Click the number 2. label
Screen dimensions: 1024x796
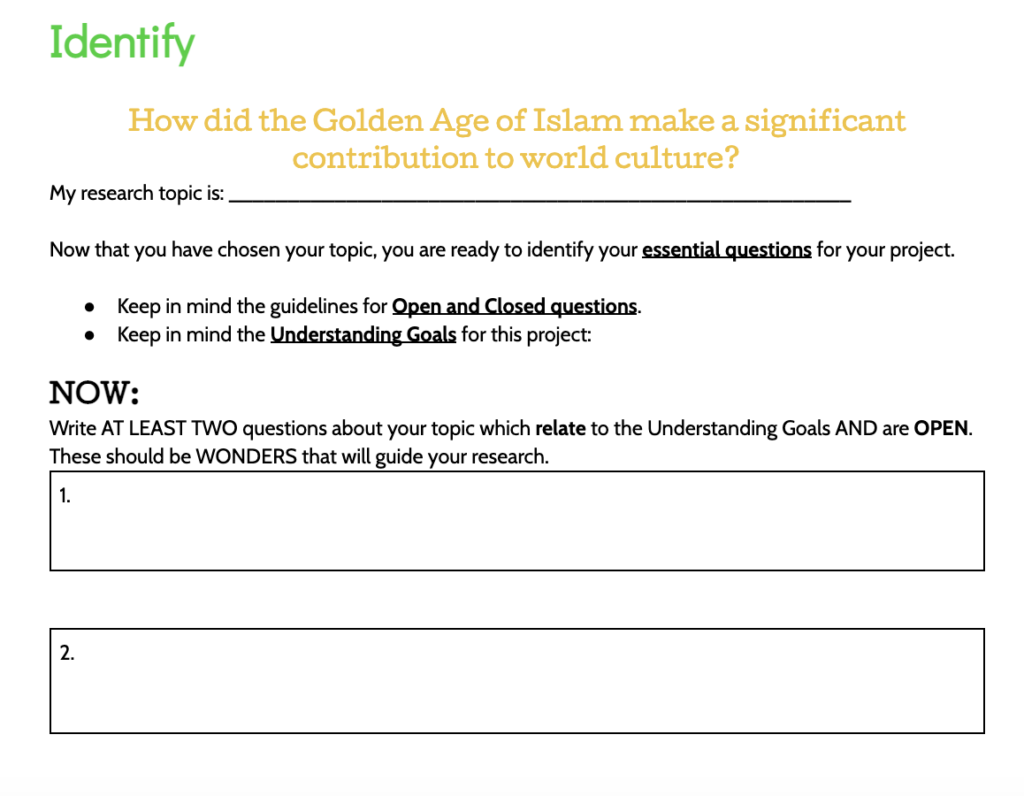67,653
